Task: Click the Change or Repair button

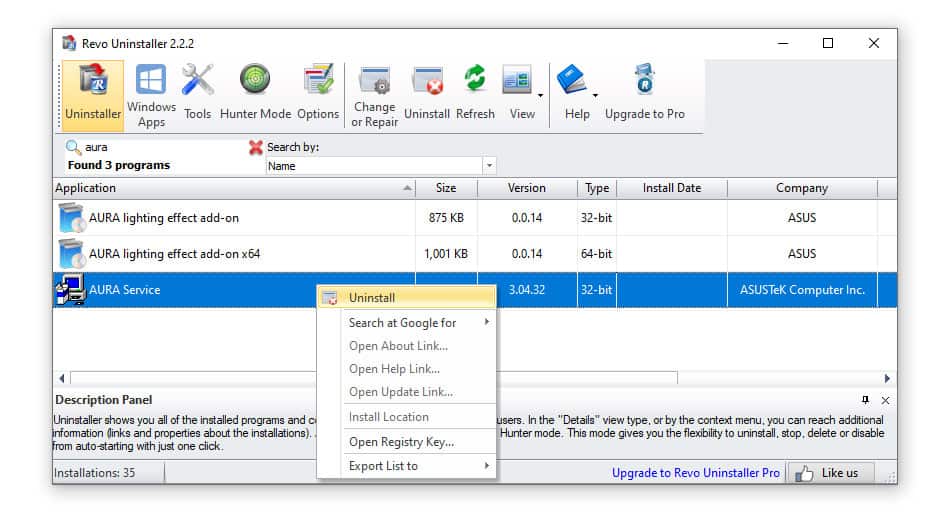Action: tap(375, 95)
